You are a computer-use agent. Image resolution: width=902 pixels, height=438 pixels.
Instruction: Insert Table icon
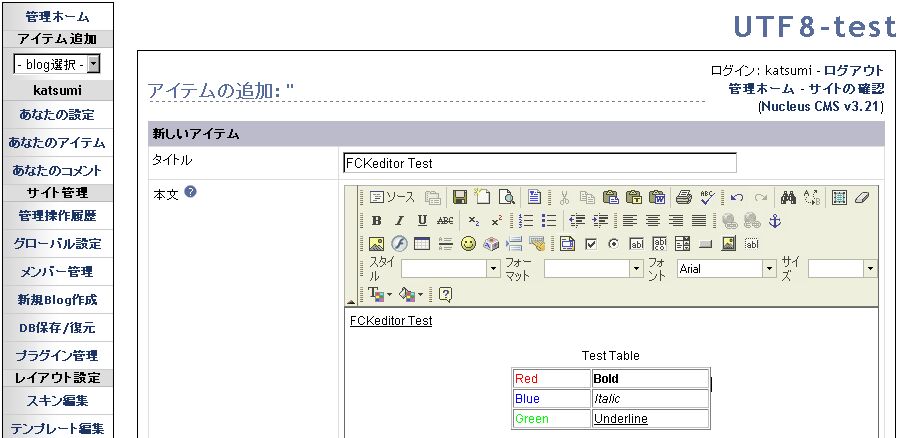(422, 244)
